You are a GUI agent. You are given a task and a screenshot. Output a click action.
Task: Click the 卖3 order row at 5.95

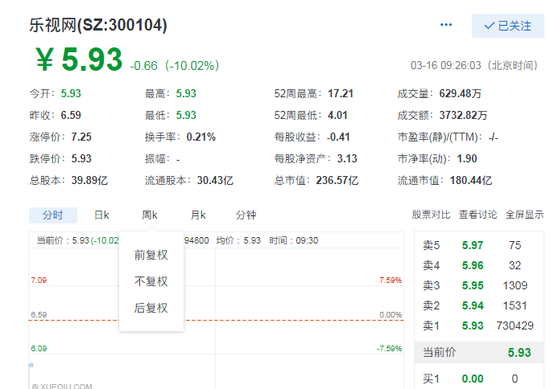tap(479, 286)
